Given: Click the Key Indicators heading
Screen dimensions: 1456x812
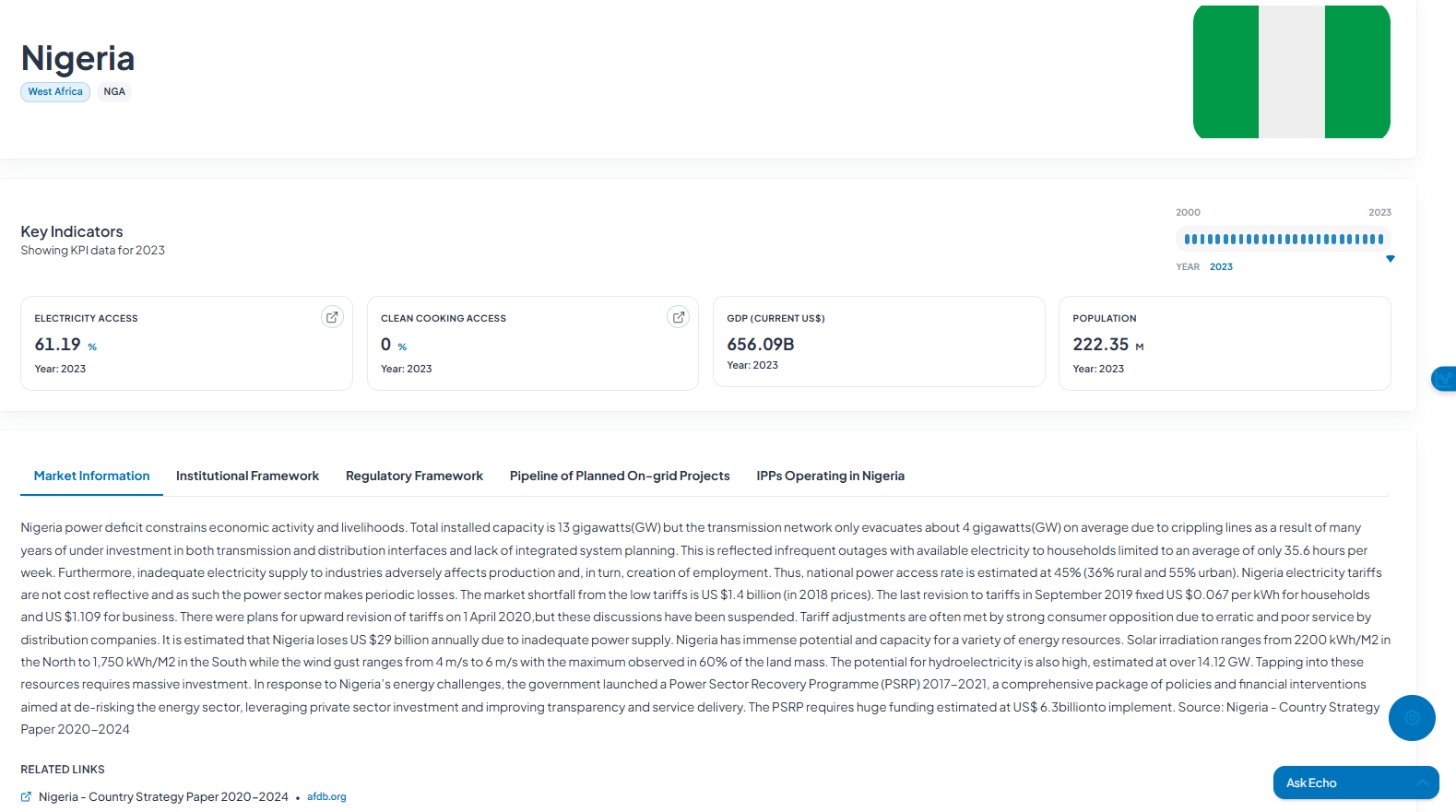Looking at the screenshot, I should click(x=72, y=231).
